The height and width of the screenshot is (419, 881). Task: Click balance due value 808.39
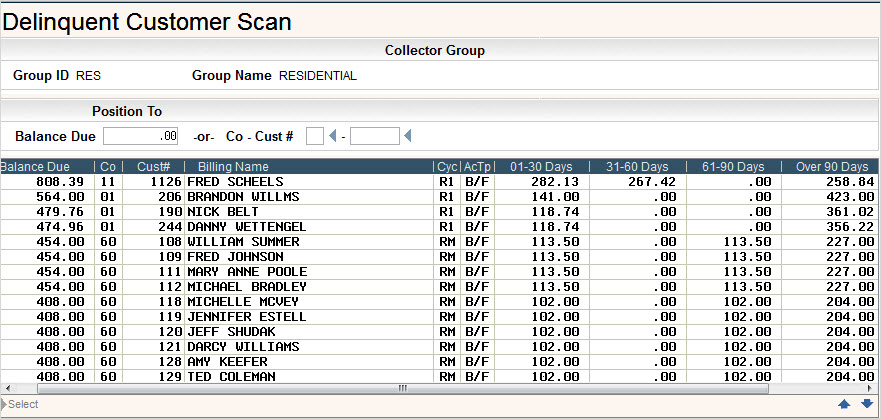click(60, 182)
